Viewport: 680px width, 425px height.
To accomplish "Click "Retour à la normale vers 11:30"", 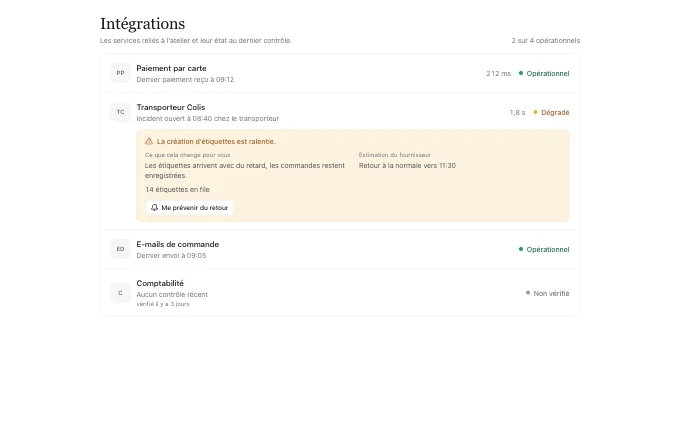I will (407, 165).
